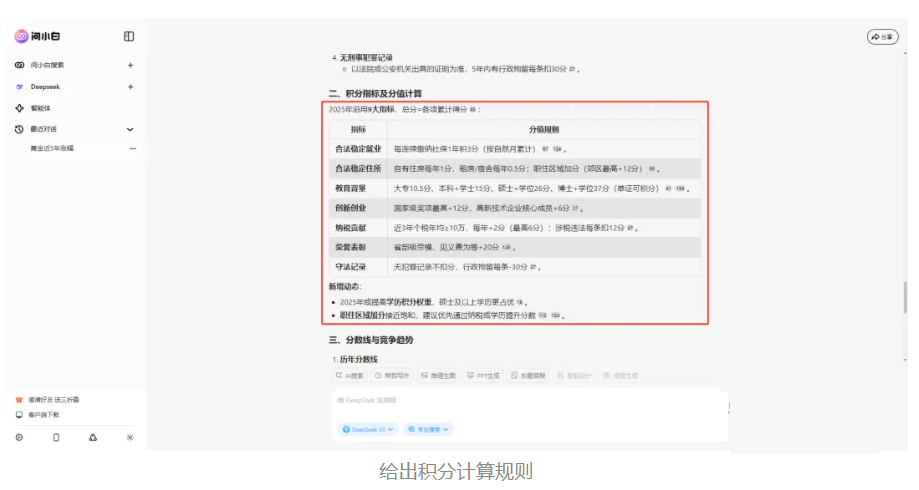The width and height of the screenshot is (919, 490).
Task: Click 客户端下载 link
Action: click(44, 414)
